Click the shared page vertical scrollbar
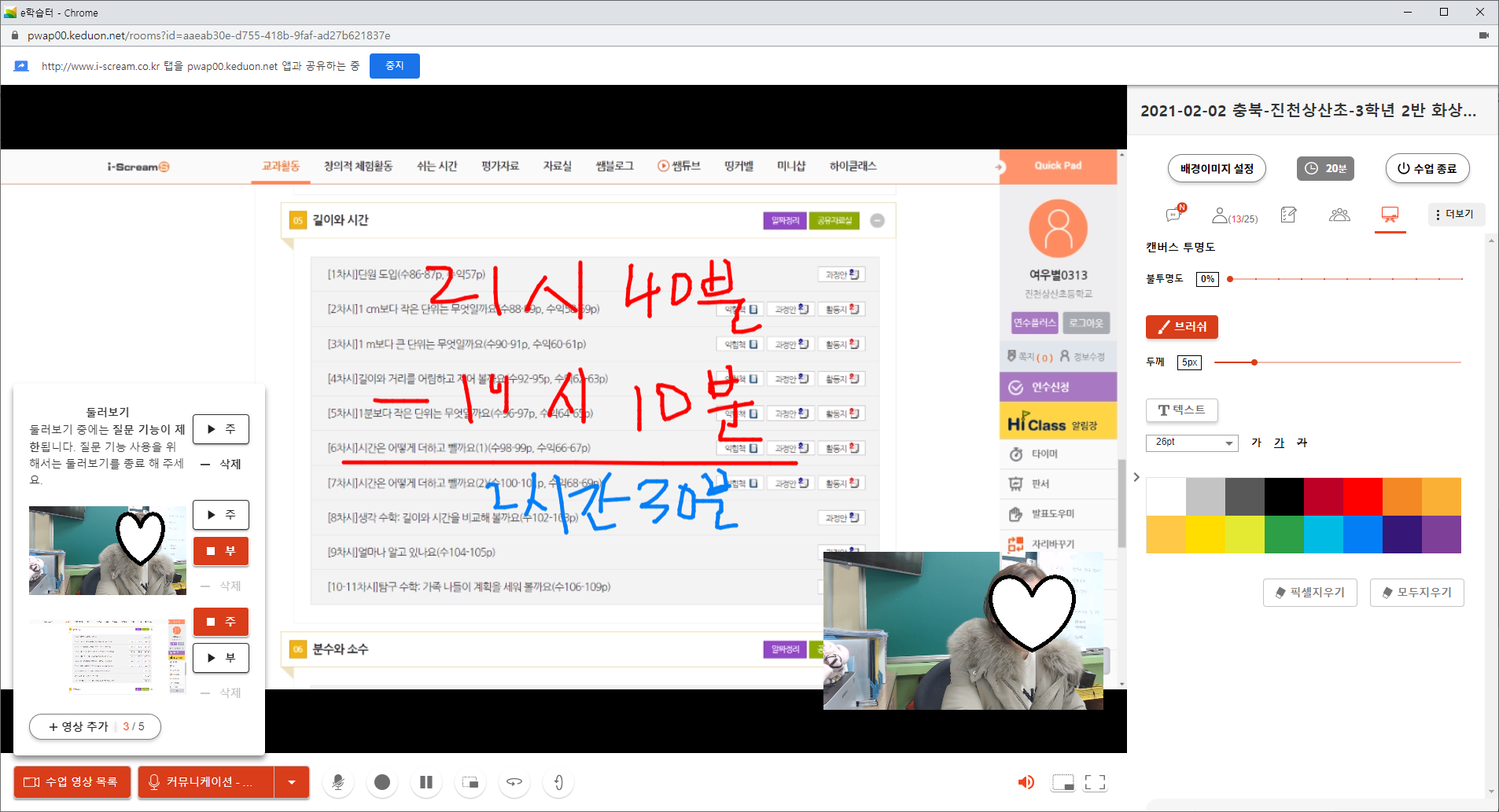The image size is (1499, 812). [x=1122, y=503]
